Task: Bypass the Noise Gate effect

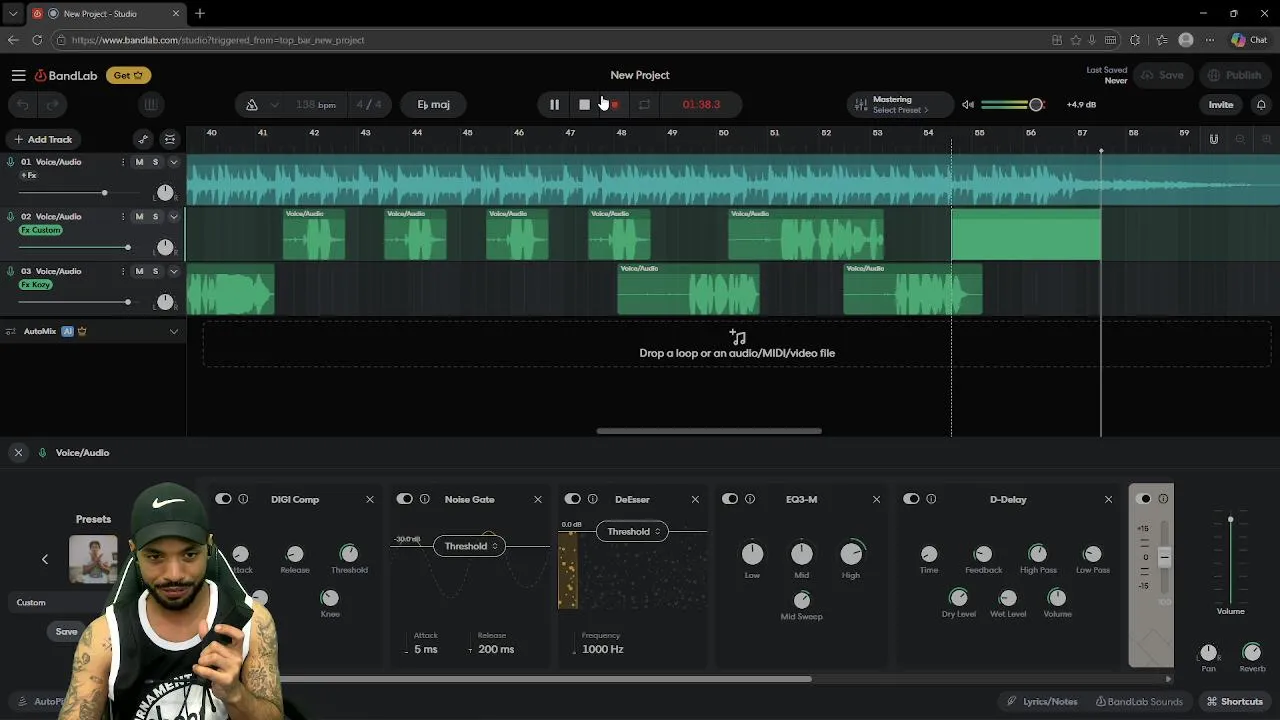Action: tap(404, 499)
